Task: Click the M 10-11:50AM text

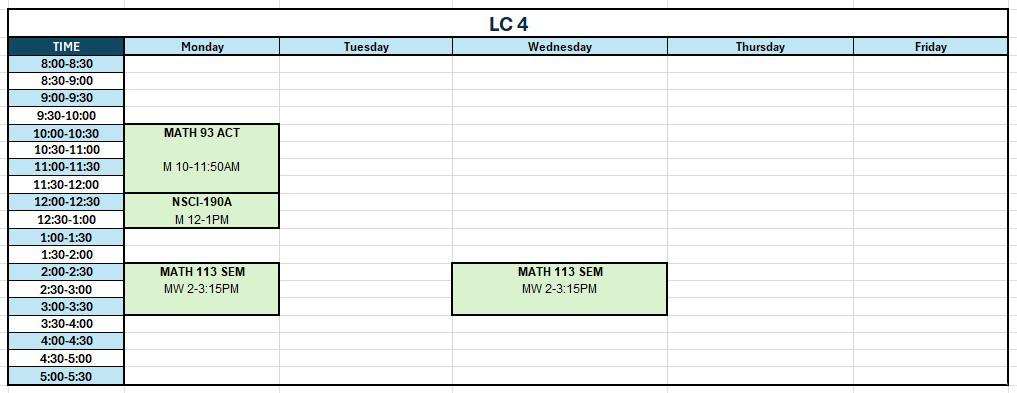Action: [202, 167]
